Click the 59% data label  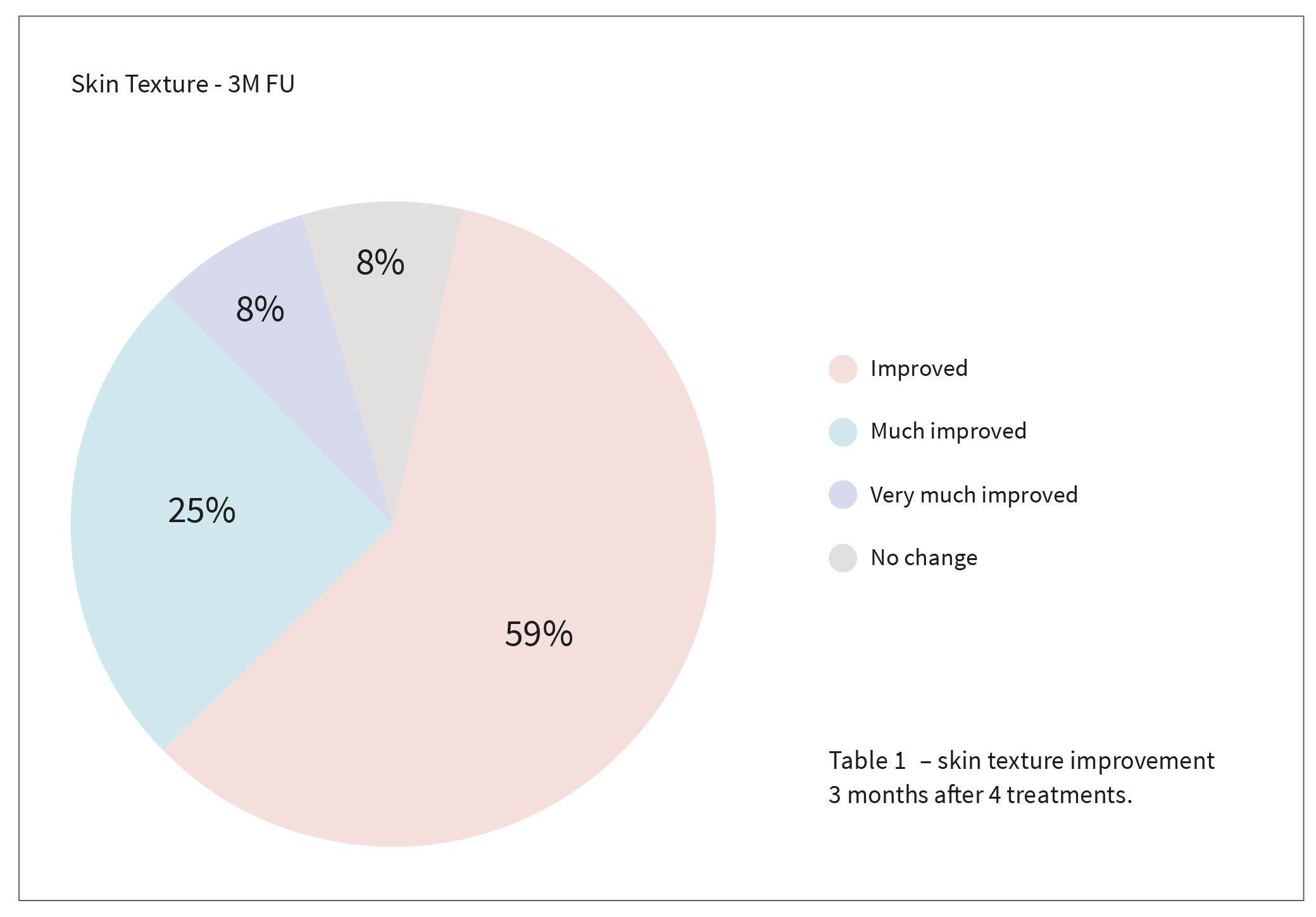[539, 633]
